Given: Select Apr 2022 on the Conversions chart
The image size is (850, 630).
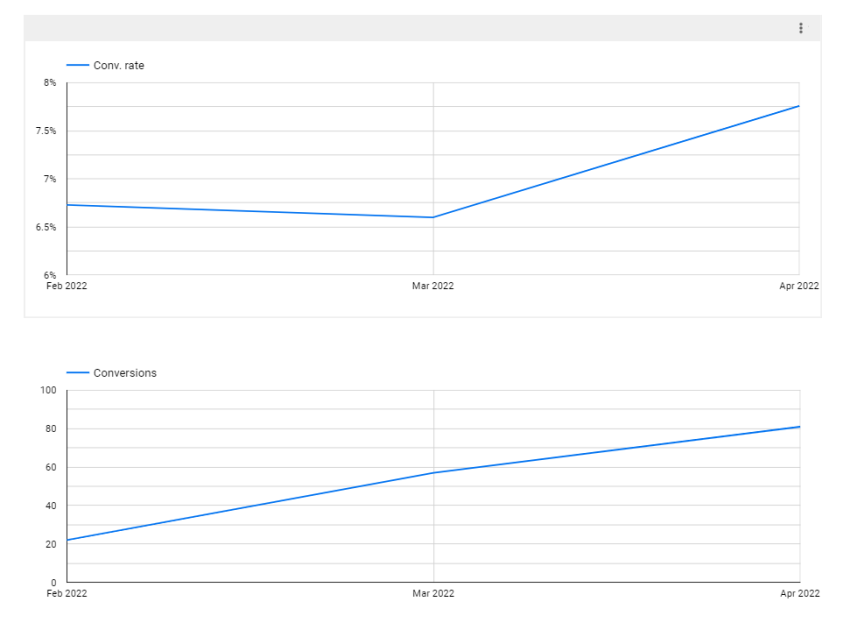Looking at the screenshot, I should [800, 594].
